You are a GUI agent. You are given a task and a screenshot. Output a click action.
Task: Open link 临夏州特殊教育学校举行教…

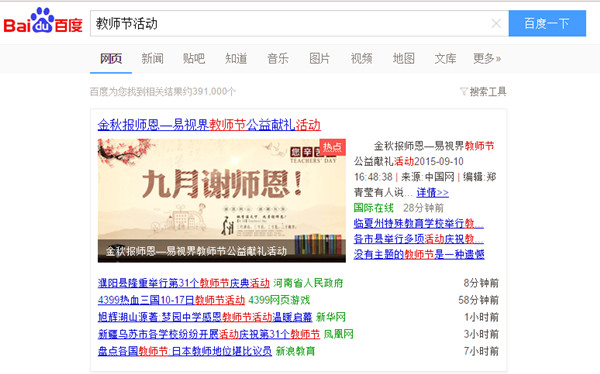[419, 223]
